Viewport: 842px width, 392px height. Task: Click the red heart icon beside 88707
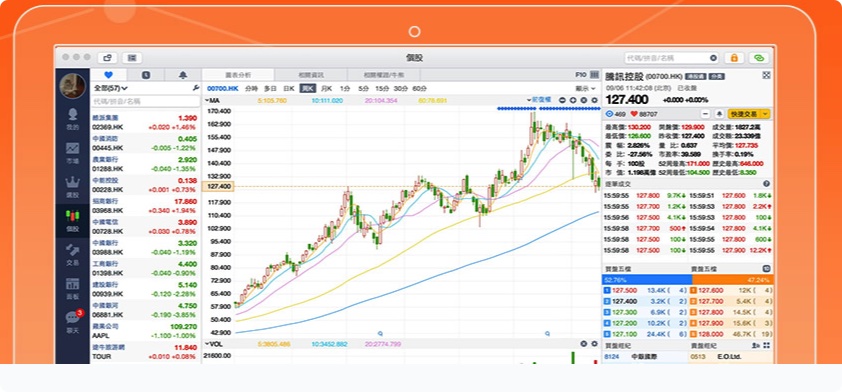point(634,114)
